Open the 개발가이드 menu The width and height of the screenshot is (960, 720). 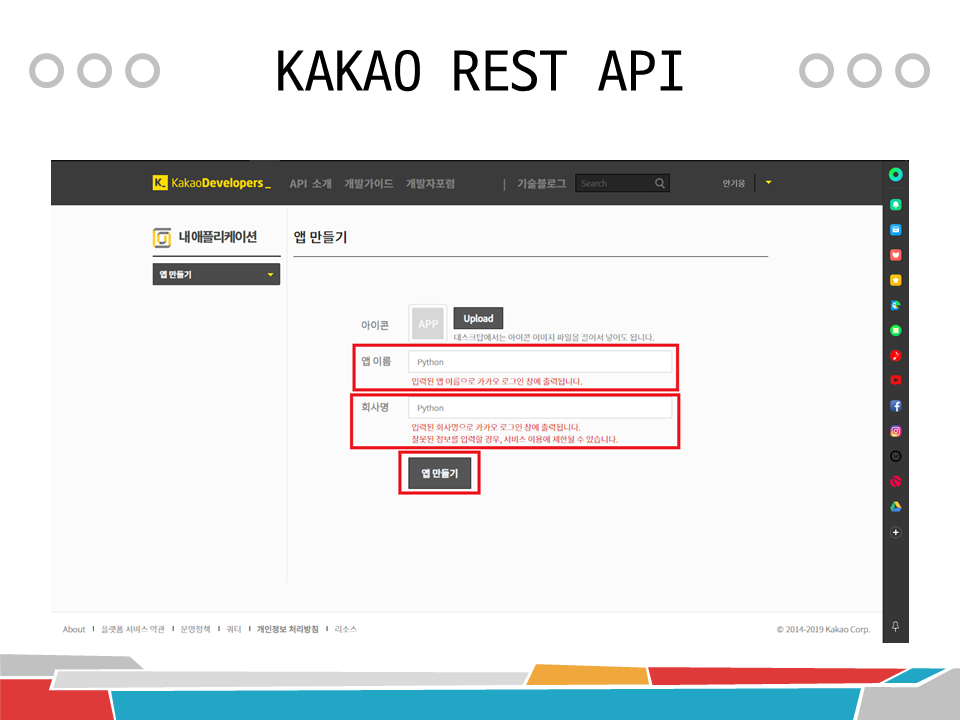(x=369, y=184)
